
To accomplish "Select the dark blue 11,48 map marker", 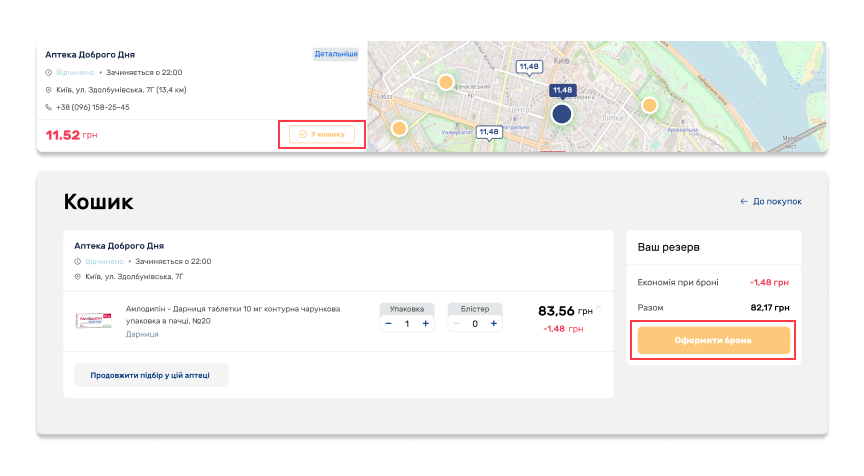I will point(562,112).
